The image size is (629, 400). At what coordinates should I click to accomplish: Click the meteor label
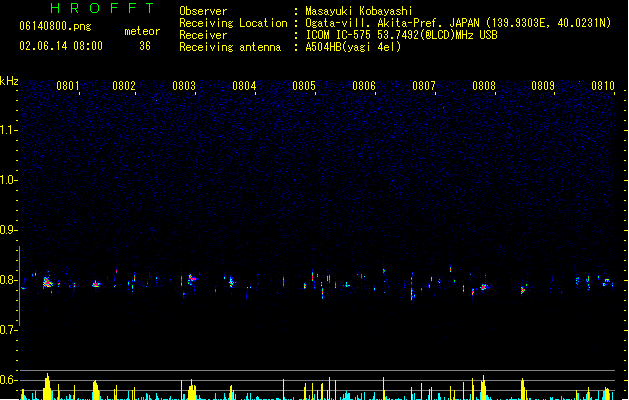click(x=142, y=31)
